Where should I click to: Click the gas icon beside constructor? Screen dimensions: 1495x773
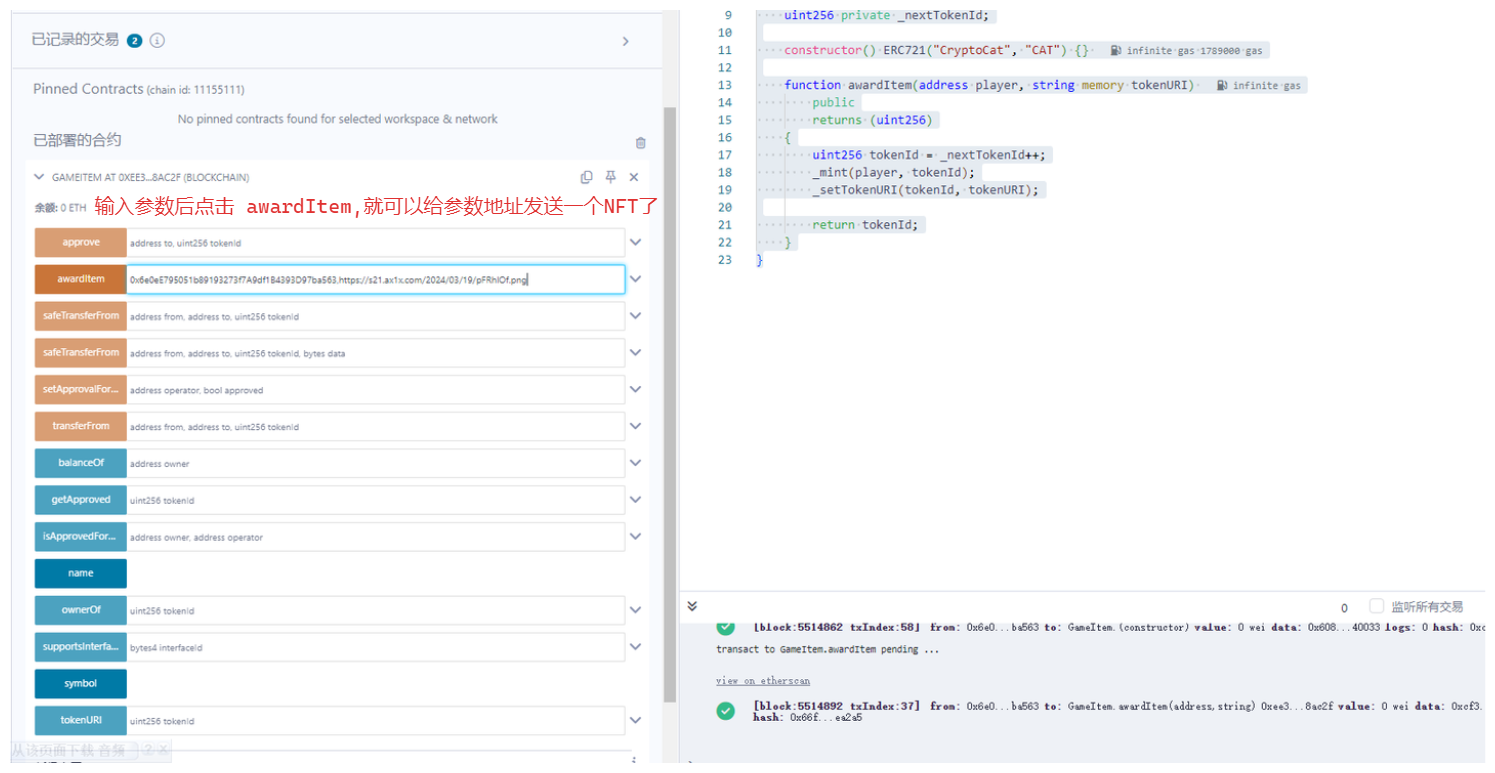pyautogui.click(x=1116, y=50)
